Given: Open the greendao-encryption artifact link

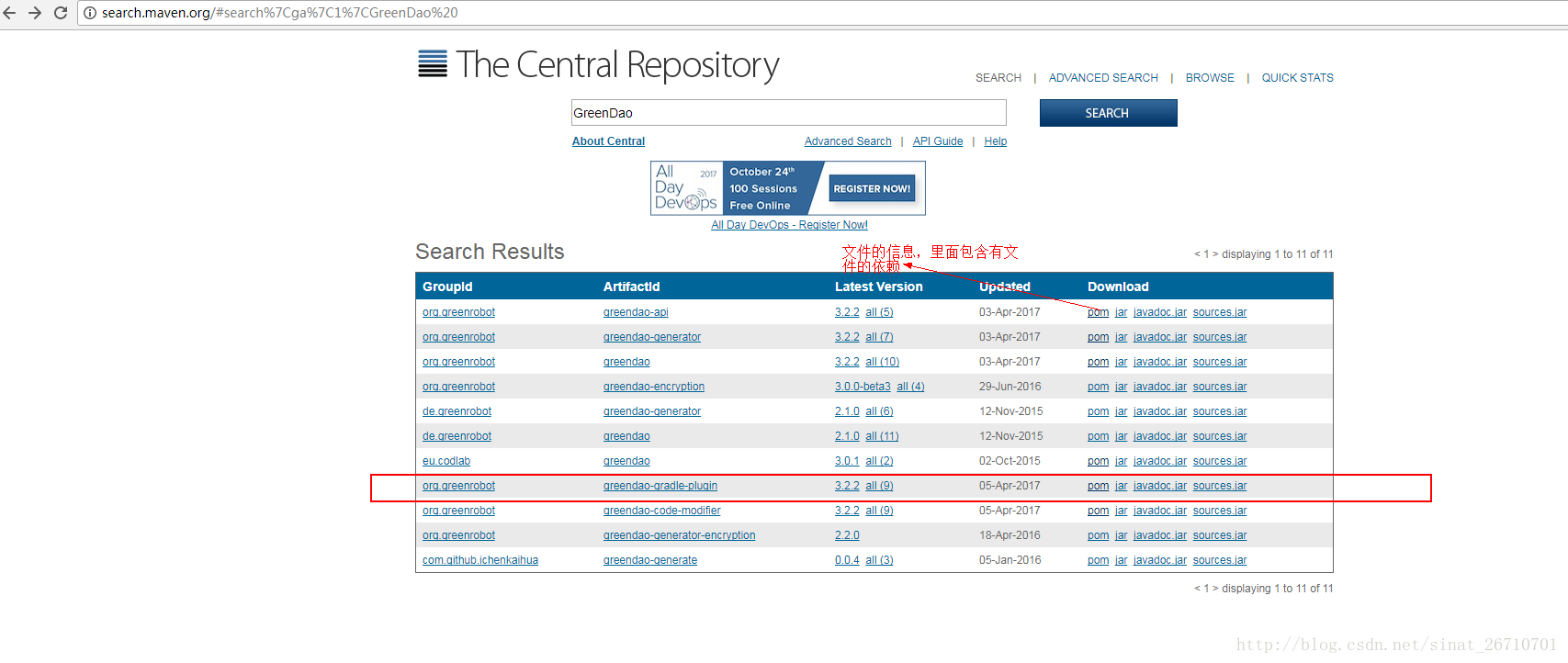Looking at the screenshot, I should tap(654, 387).
